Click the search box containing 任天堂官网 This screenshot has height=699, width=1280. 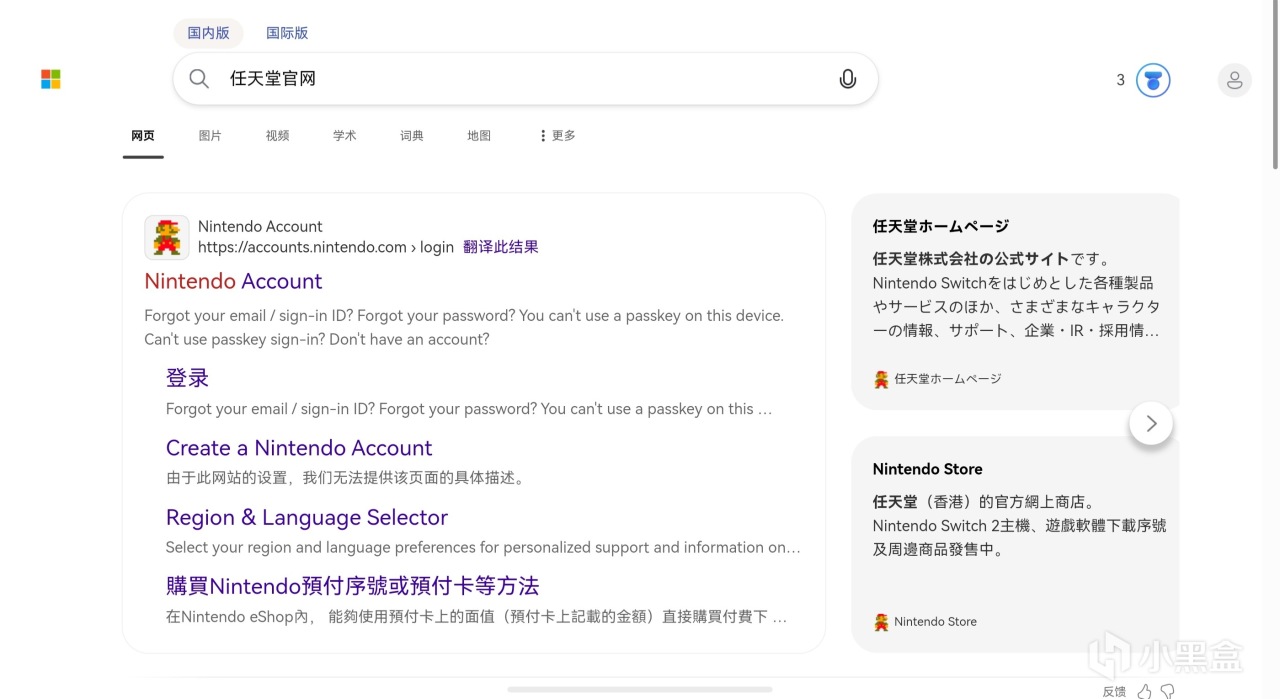(525, 79)
